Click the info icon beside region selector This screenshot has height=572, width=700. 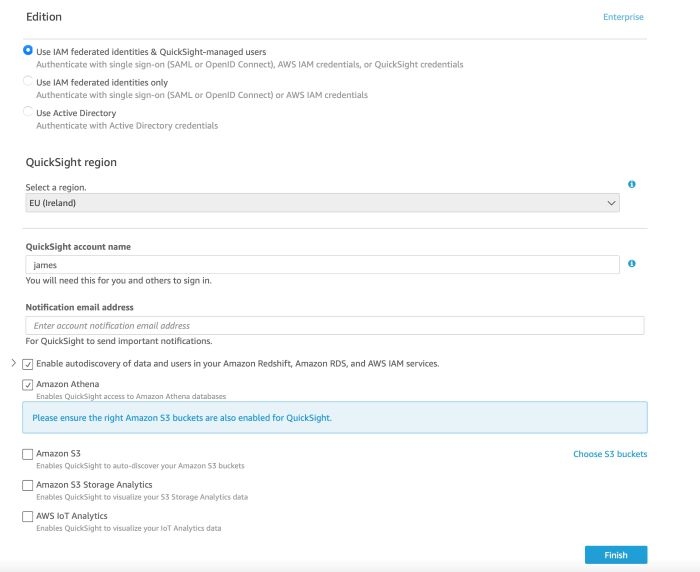632,185
